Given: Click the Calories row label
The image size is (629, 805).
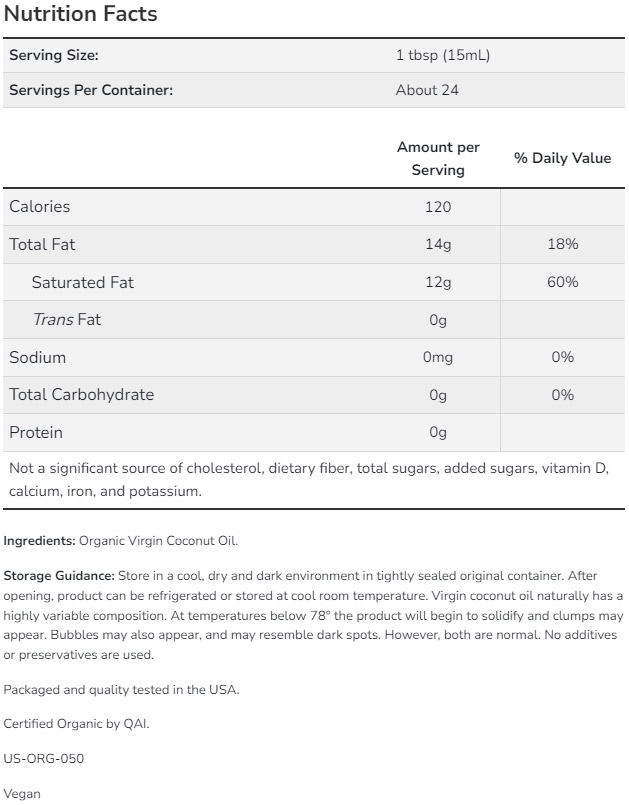Looking at the screenshot, I should (40, 207).
